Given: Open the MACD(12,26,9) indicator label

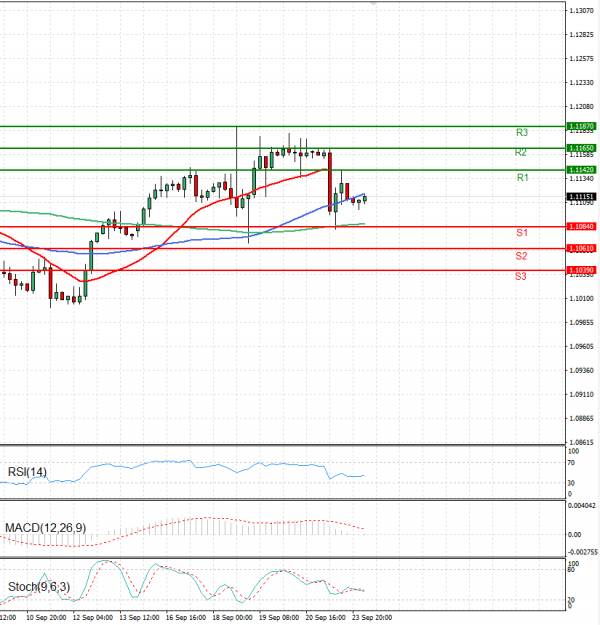Looking at the screenshot, I should [x=43, y=527].
